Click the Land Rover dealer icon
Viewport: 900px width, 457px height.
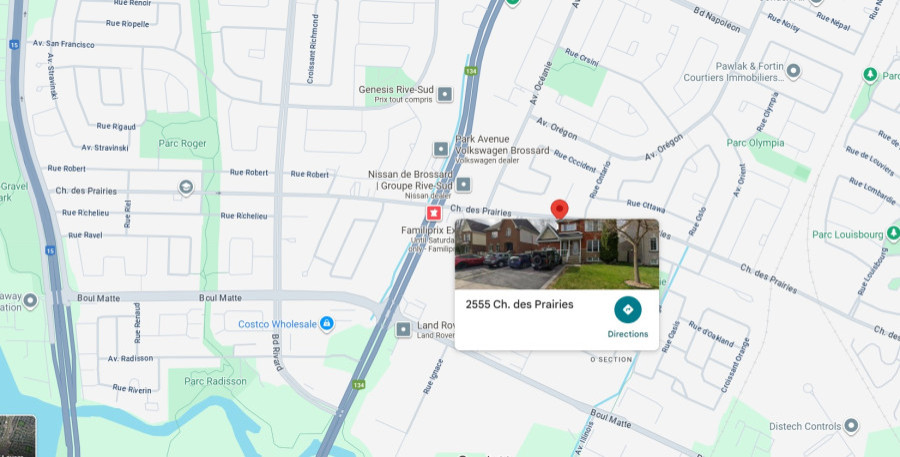click(x=404, y=329)
